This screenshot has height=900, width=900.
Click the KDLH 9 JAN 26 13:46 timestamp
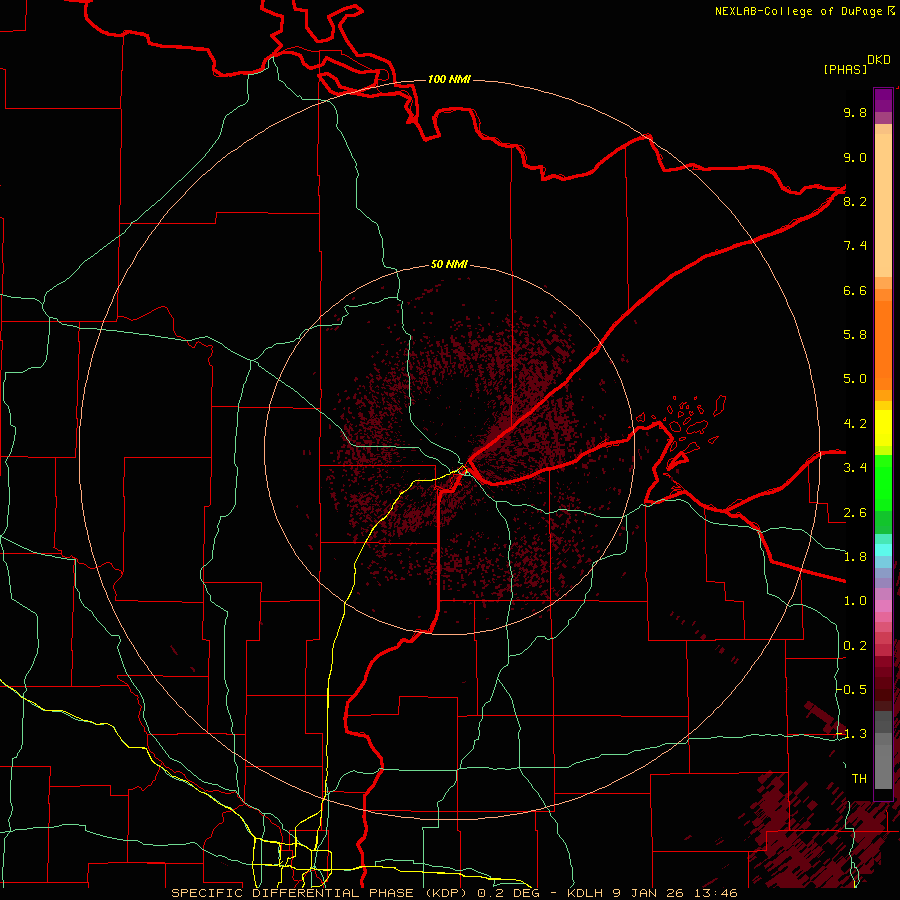652,893
